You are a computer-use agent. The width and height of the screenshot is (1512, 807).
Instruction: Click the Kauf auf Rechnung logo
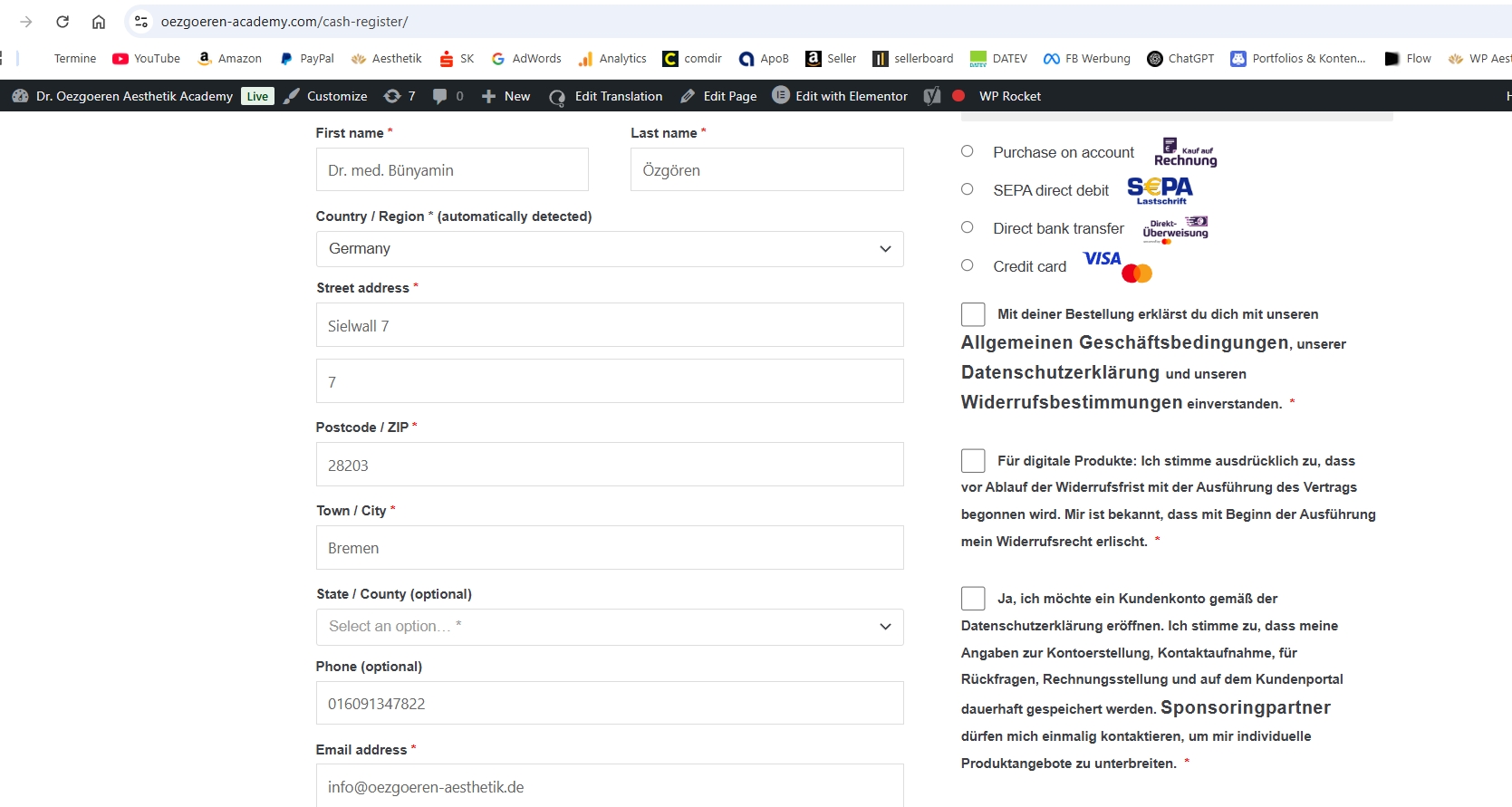[1185, 152]
